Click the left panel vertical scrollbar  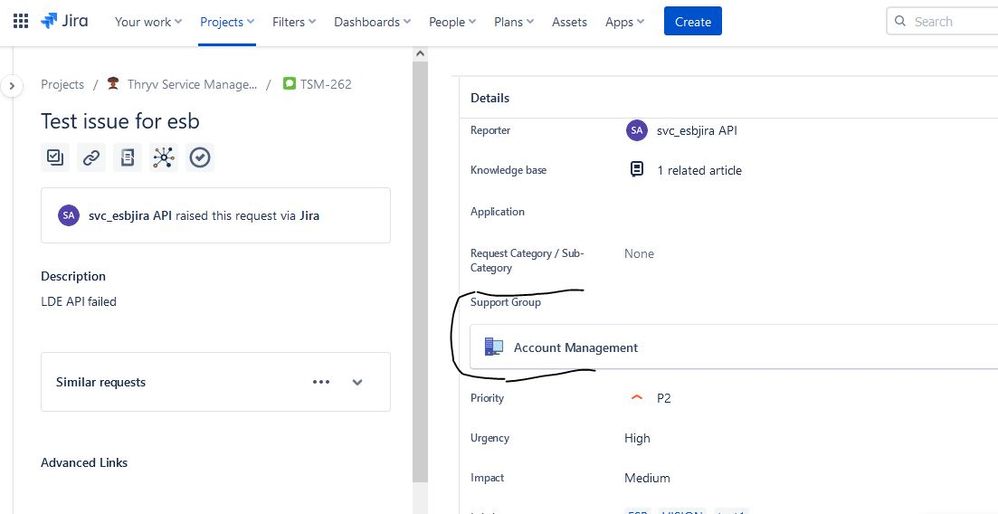tap(419, 272)
